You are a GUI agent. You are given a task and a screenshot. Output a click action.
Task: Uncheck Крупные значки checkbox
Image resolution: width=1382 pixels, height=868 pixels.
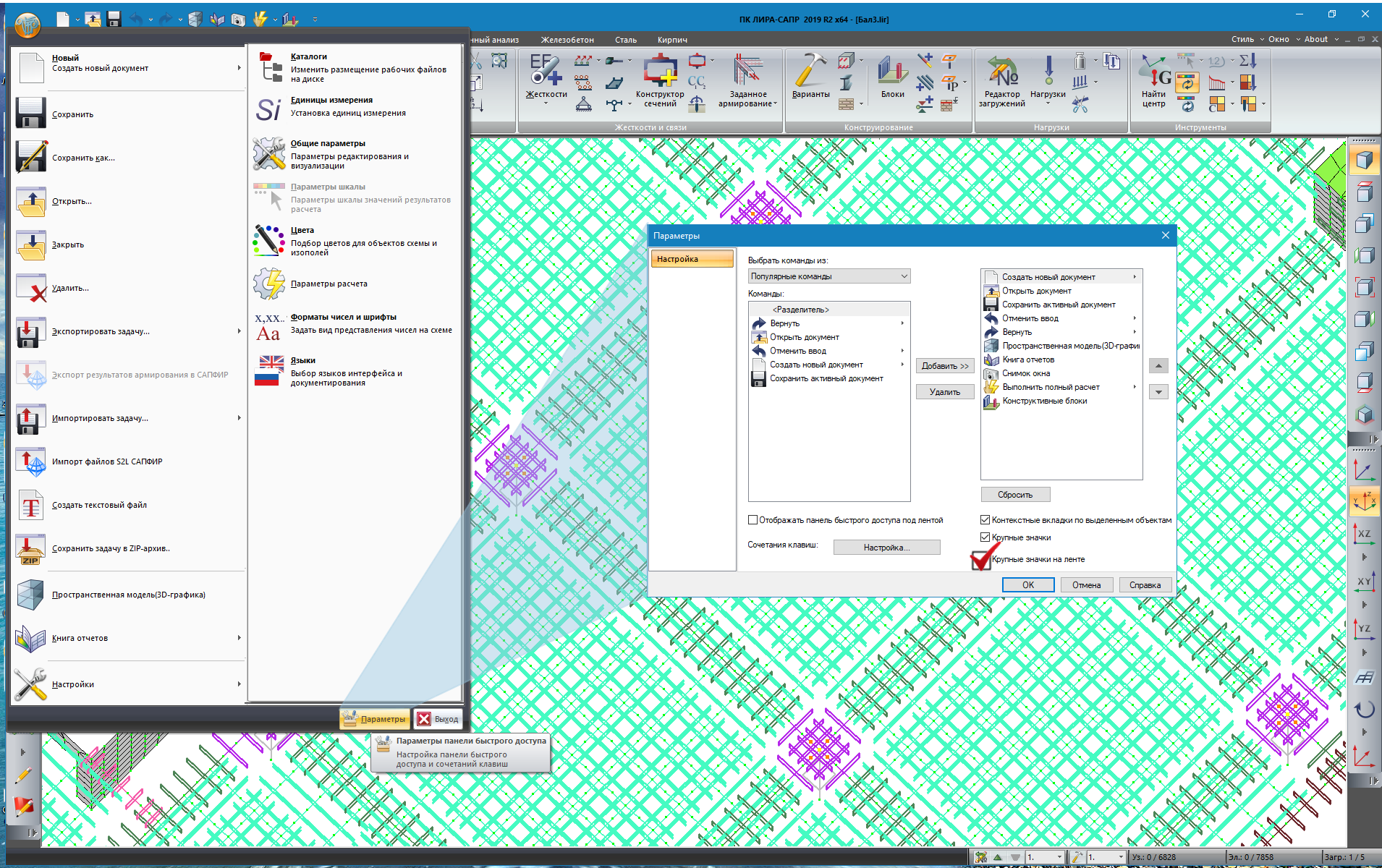point(985,537)
